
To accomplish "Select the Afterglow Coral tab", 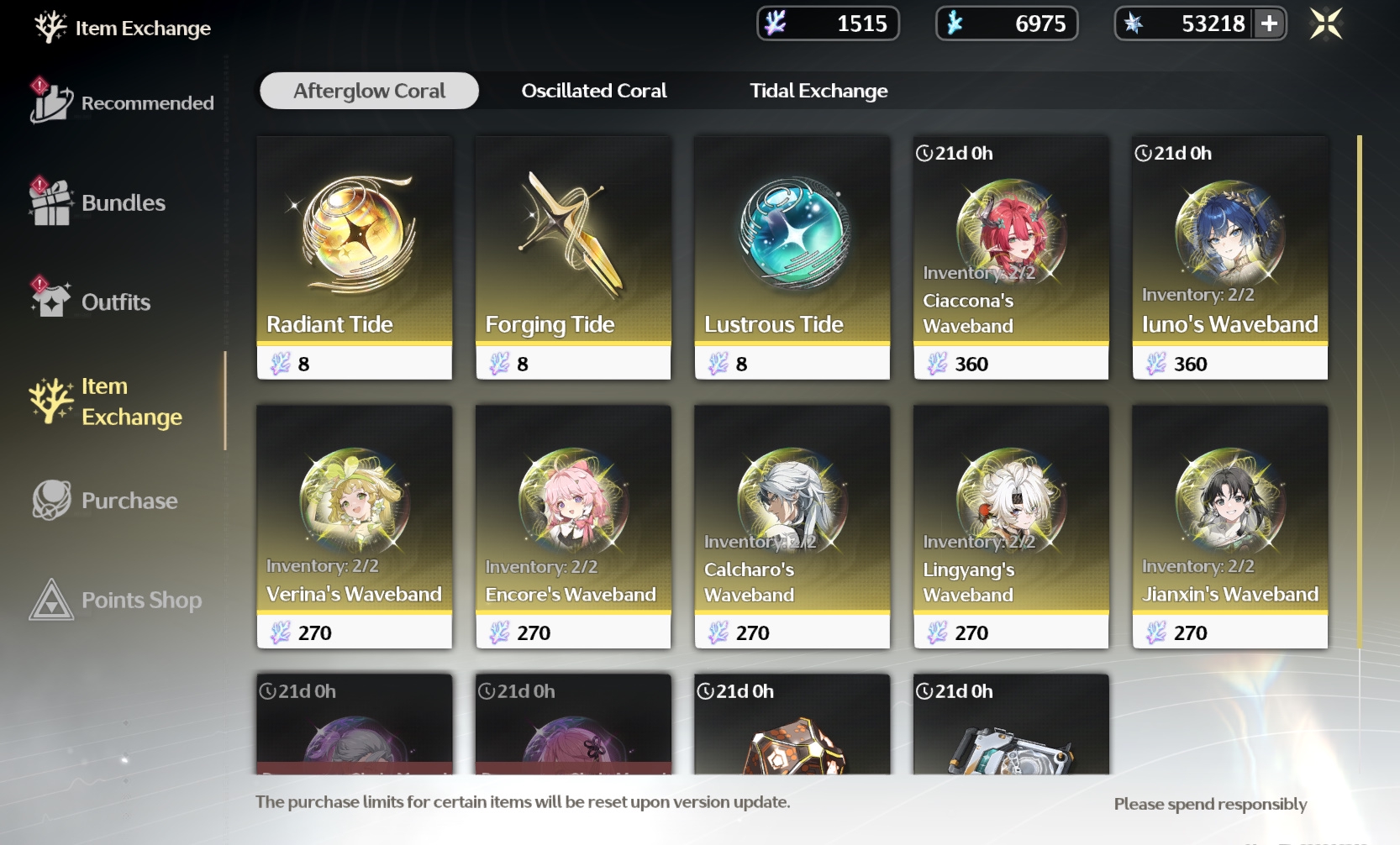I will 369,91.
